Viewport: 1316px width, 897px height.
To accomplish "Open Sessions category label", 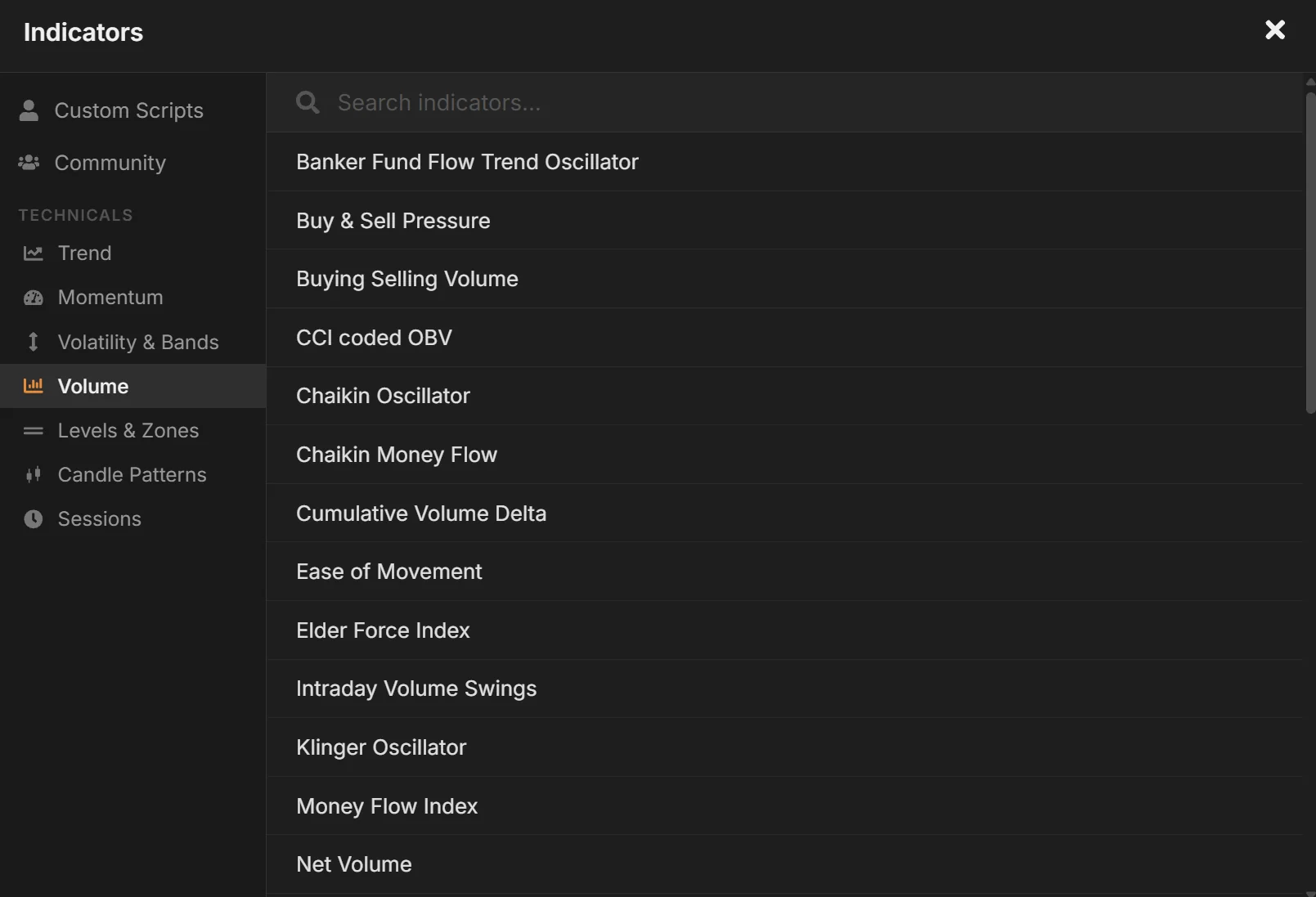I will 100,518.
